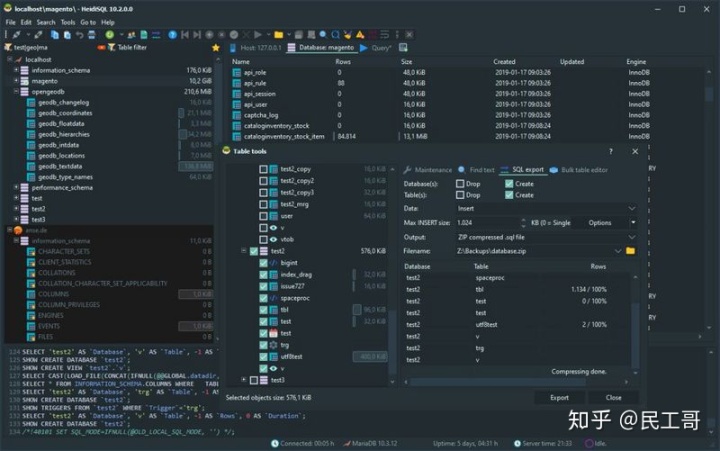The image size is (720, 451).
Task: Click the Export button
Action: (559, 398)
